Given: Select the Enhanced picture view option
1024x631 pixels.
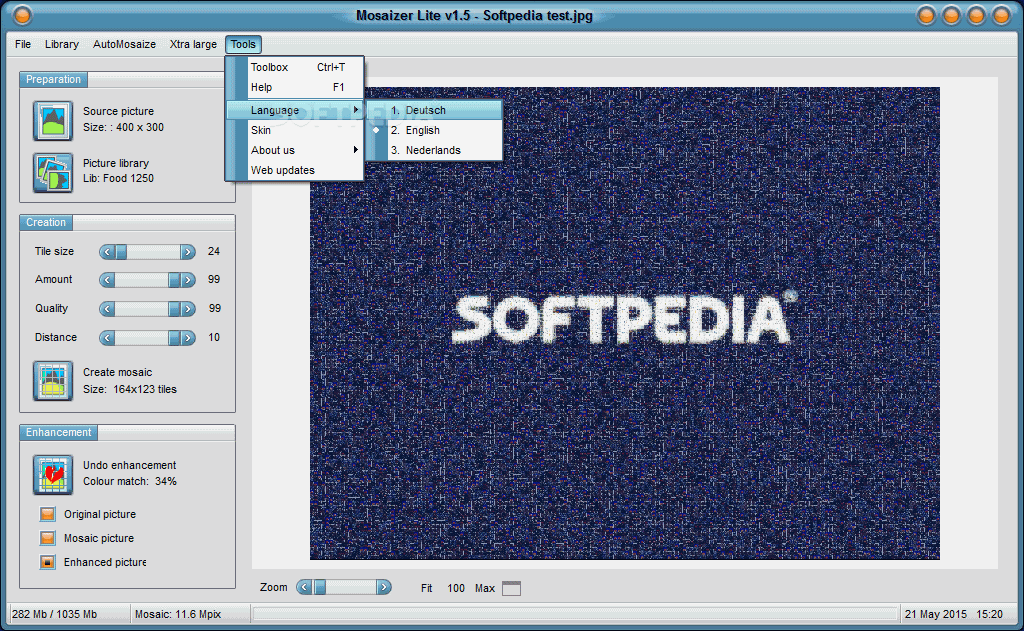Looking at the screenshot, I should coord(48,562).
